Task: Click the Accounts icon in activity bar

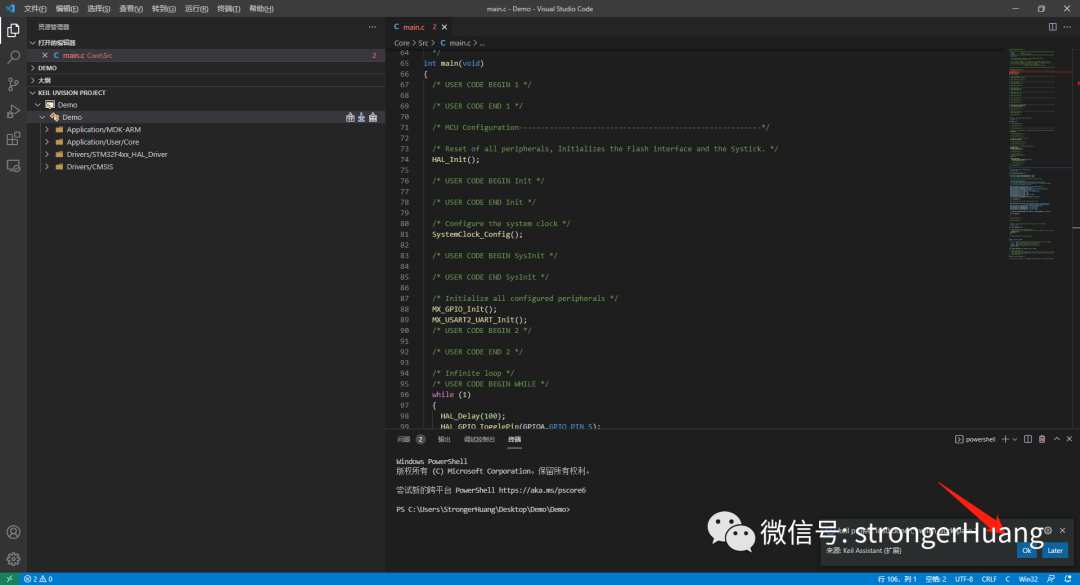Action: pos(14,533)
